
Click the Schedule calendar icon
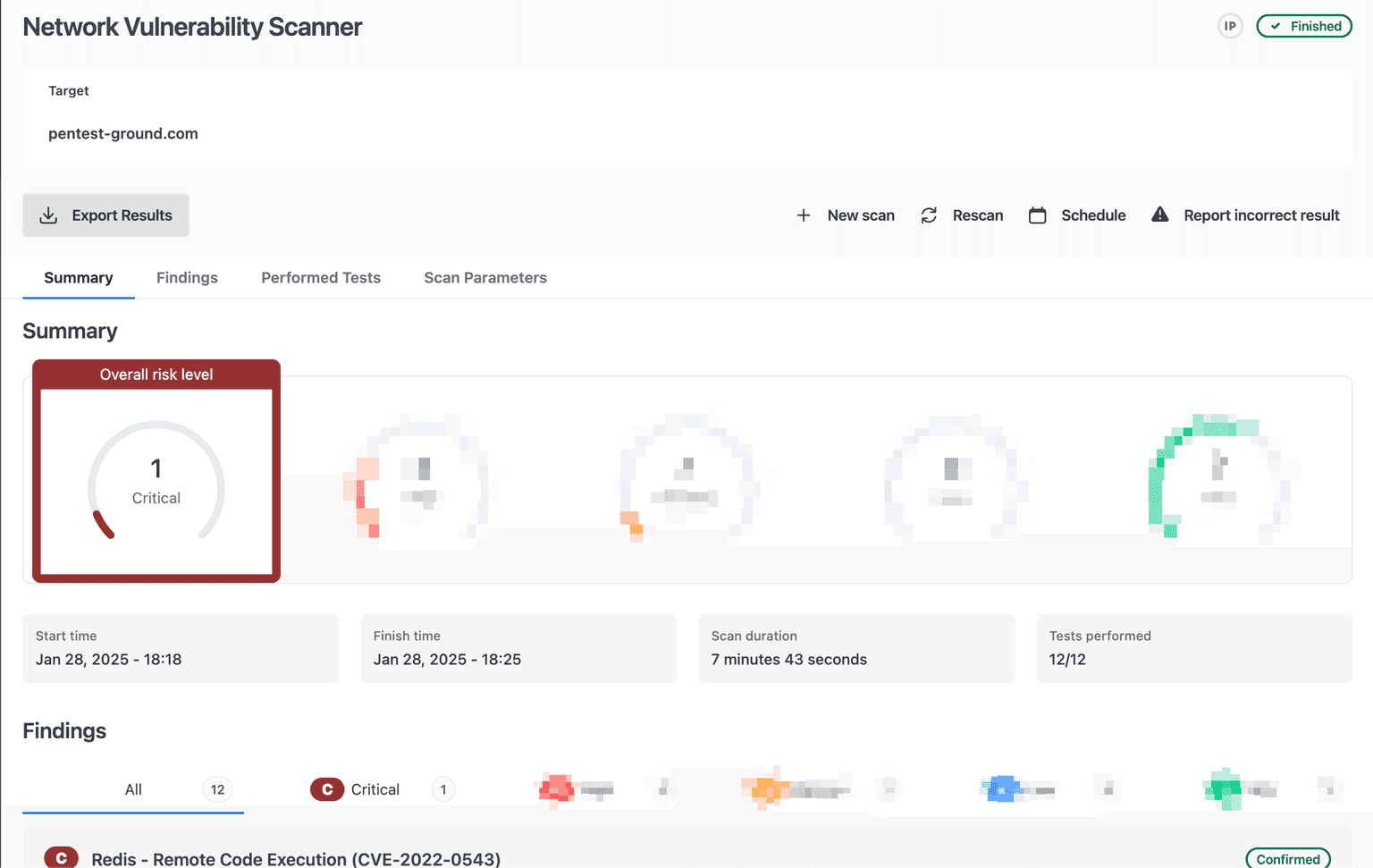(x=1037, y=215)
